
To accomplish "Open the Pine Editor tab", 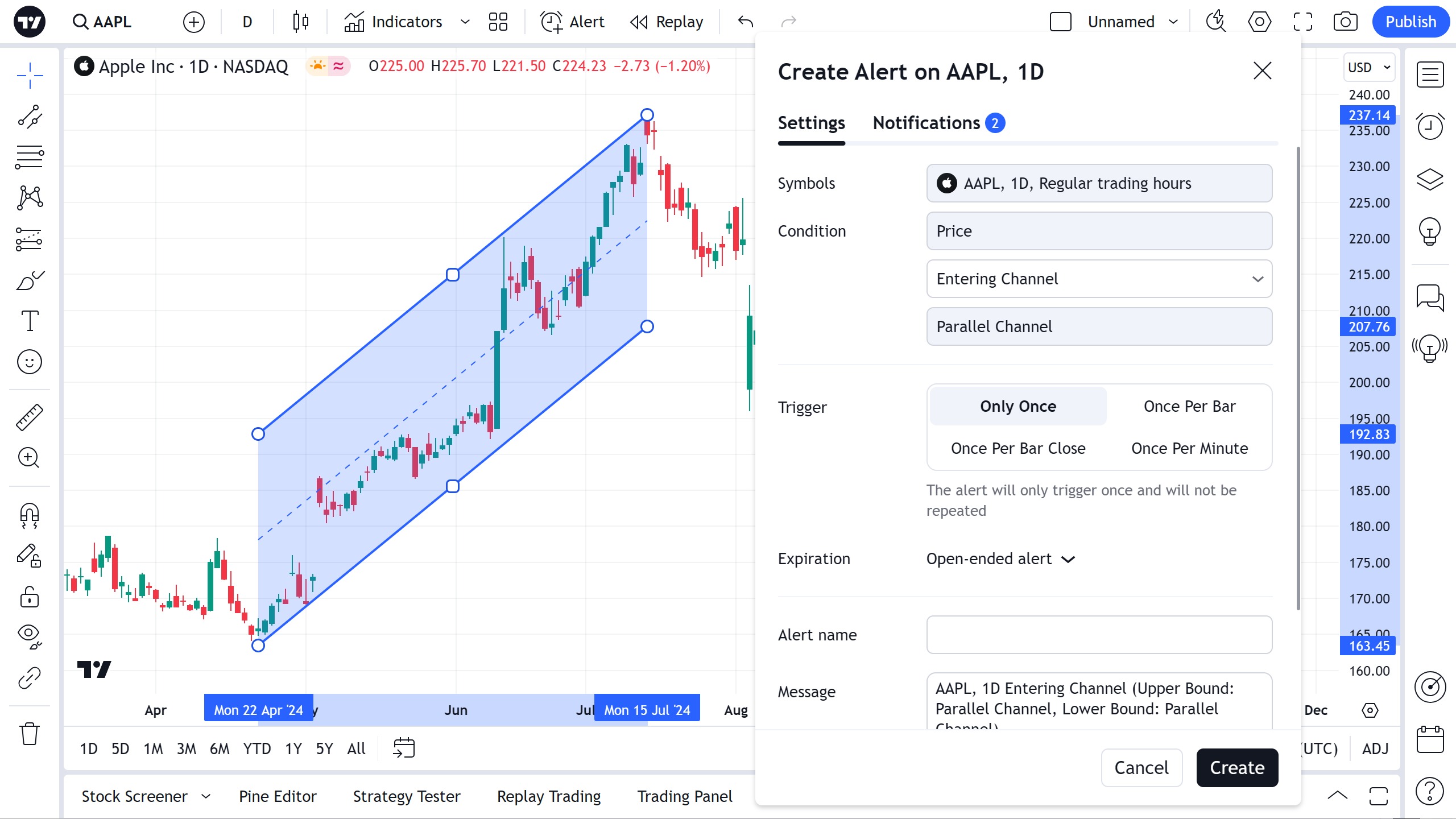I will click(278, 796).
